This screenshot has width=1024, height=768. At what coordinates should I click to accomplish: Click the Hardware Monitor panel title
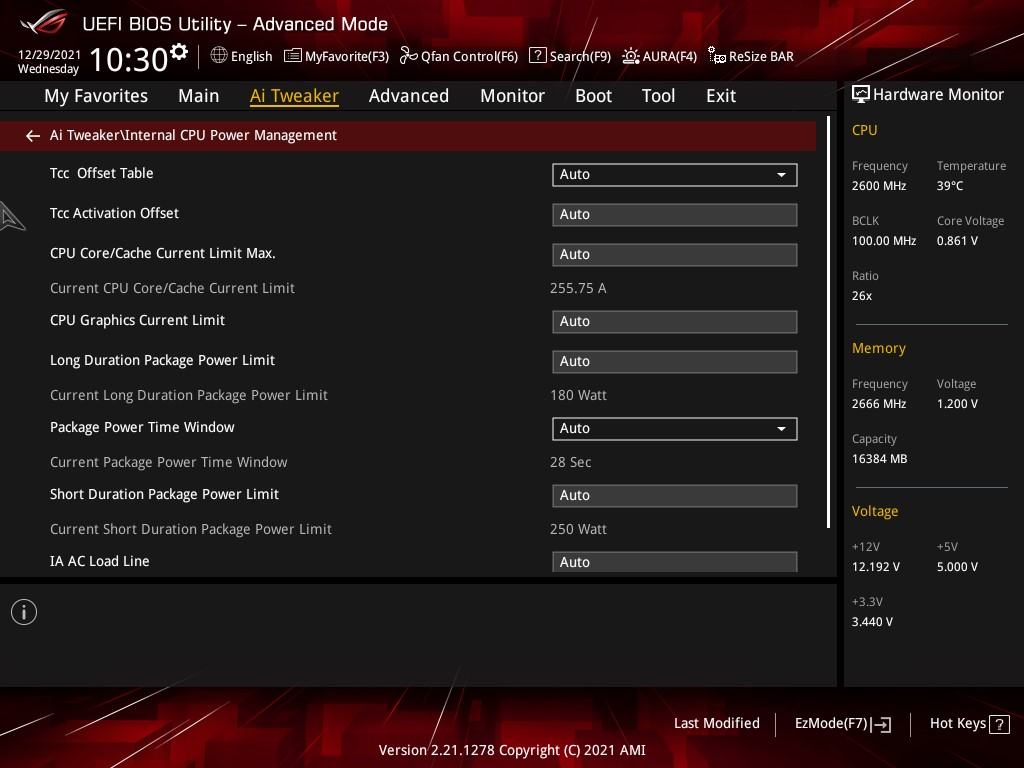point(938,95)
